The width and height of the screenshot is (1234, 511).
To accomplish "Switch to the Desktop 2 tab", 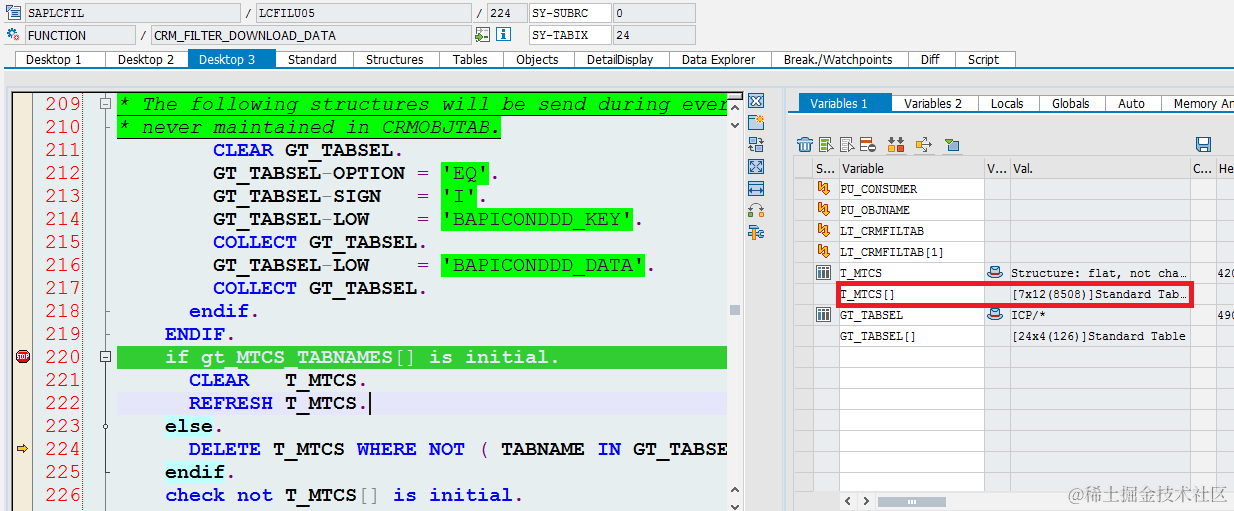I will (146, 59).
